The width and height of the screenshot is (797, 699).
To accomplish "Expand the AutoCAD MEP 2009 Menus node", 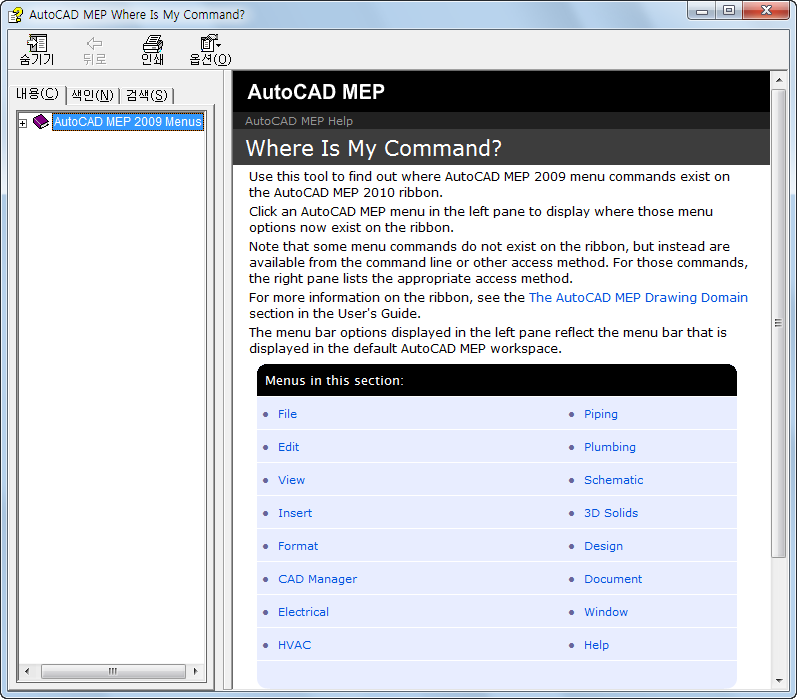I will point(23,123).
